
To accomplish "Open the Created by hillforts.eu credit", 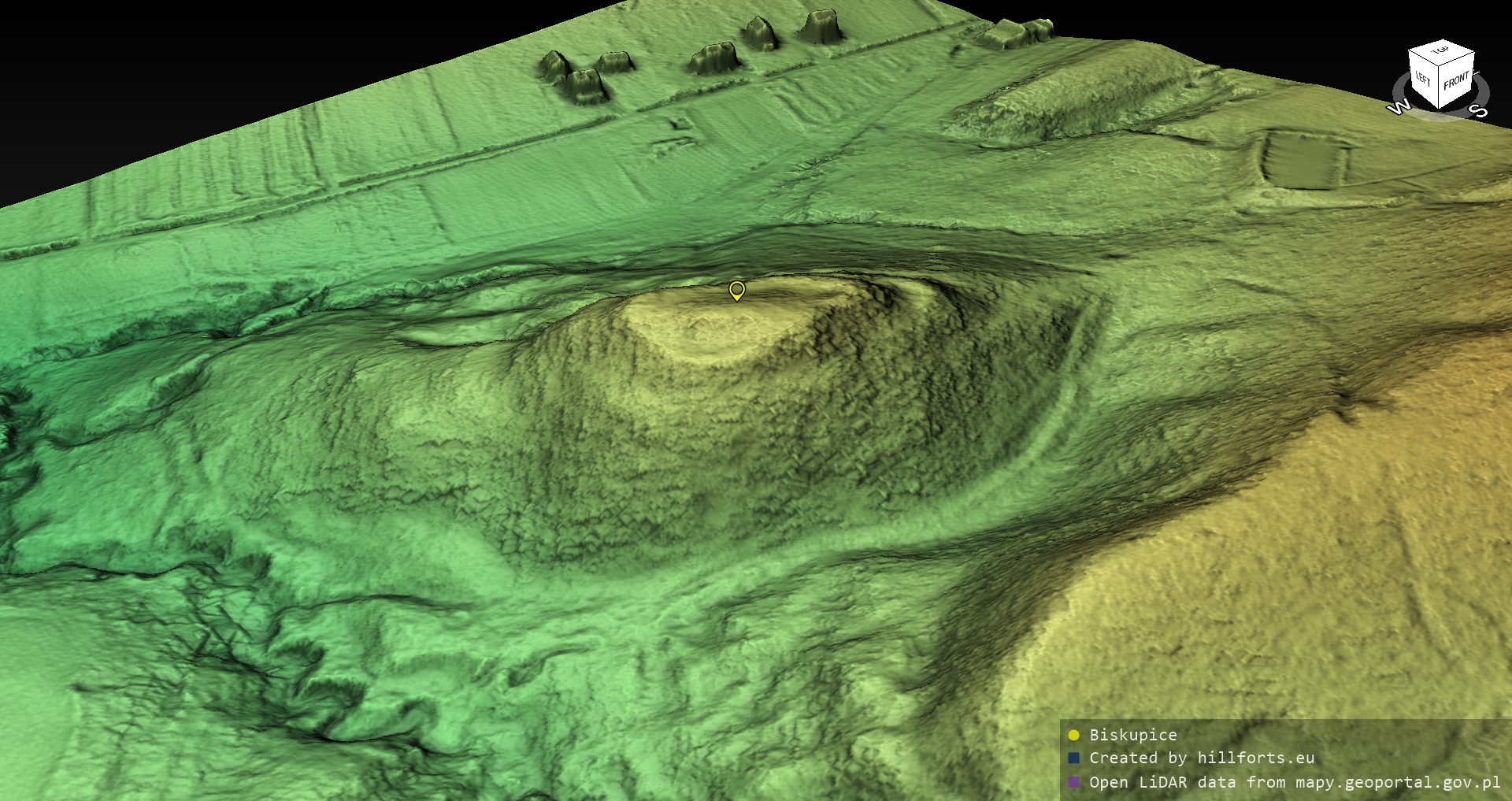I will [x=1201, y=758].
